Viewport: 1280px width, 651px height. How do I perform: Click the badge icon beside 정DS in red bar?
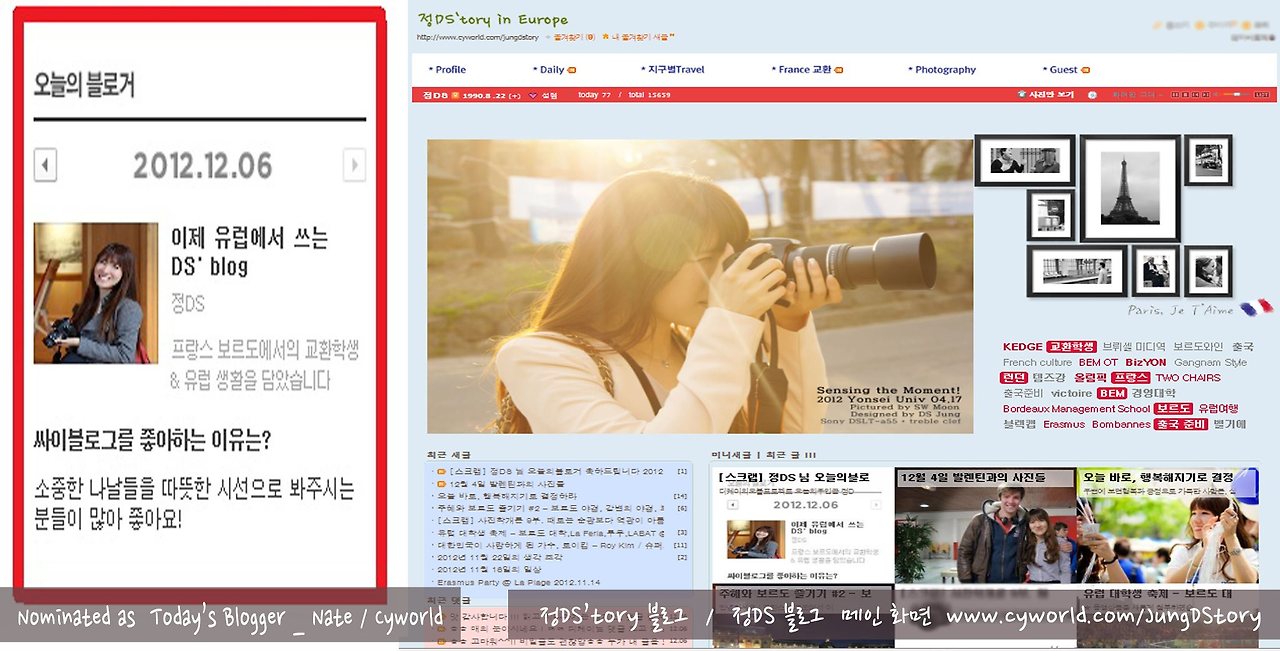pos(455,95)
